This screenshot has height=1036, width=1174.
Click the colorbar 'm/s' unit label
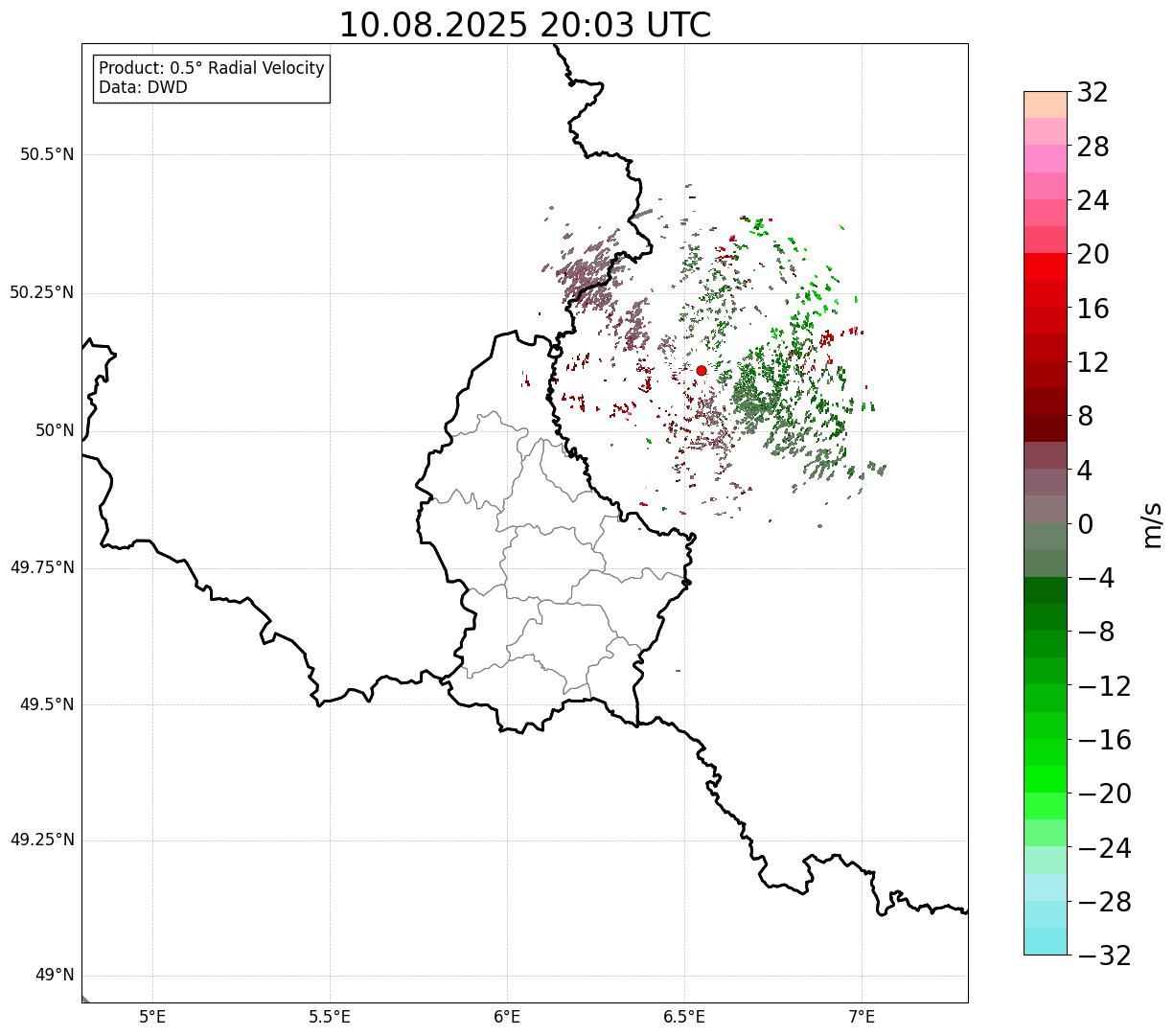(1152, 523)
